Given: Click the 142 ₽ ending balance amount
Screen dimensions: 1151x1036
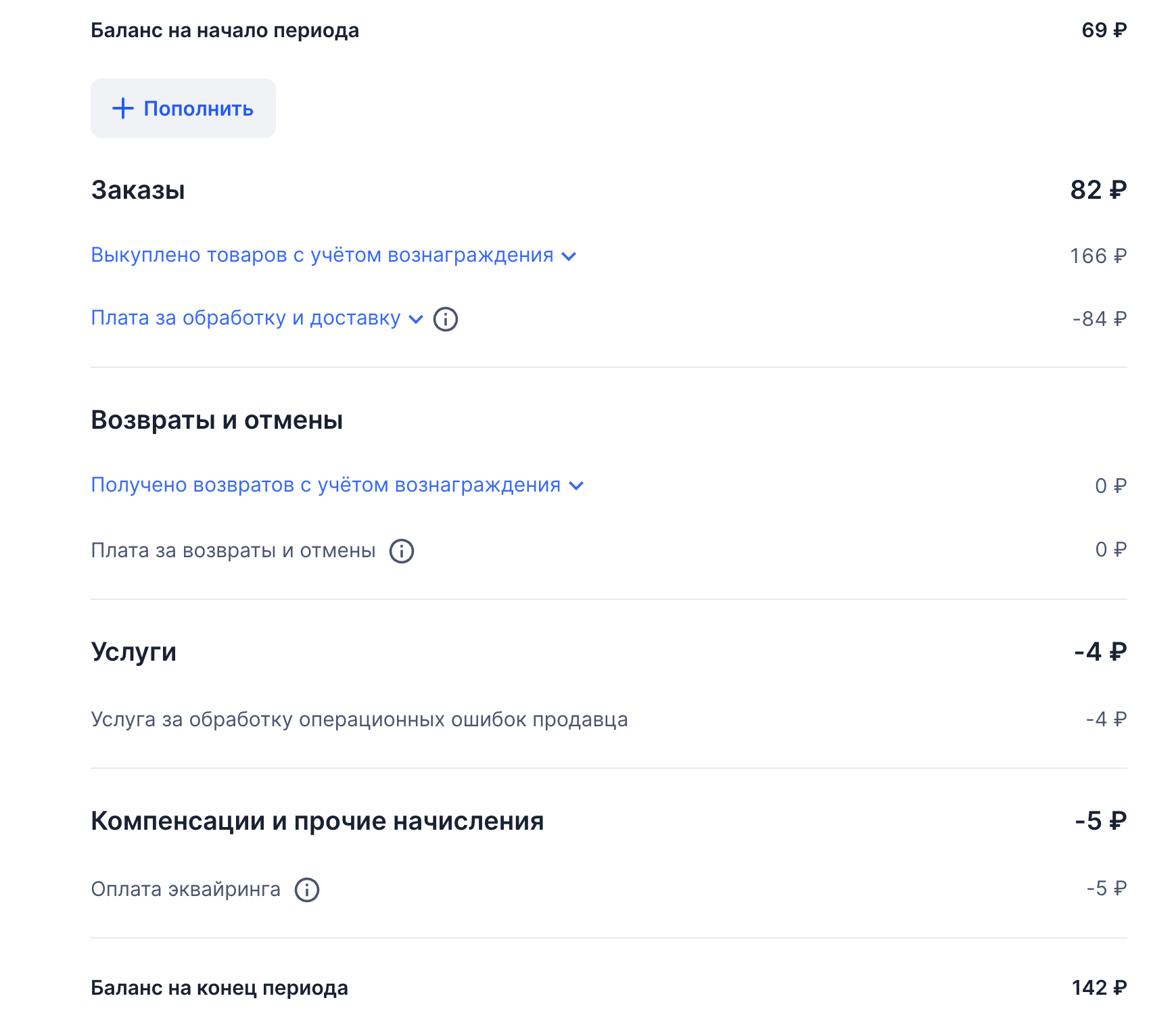Looking at the screenshot, I should pyautogui.click(x=1099, y=988).
